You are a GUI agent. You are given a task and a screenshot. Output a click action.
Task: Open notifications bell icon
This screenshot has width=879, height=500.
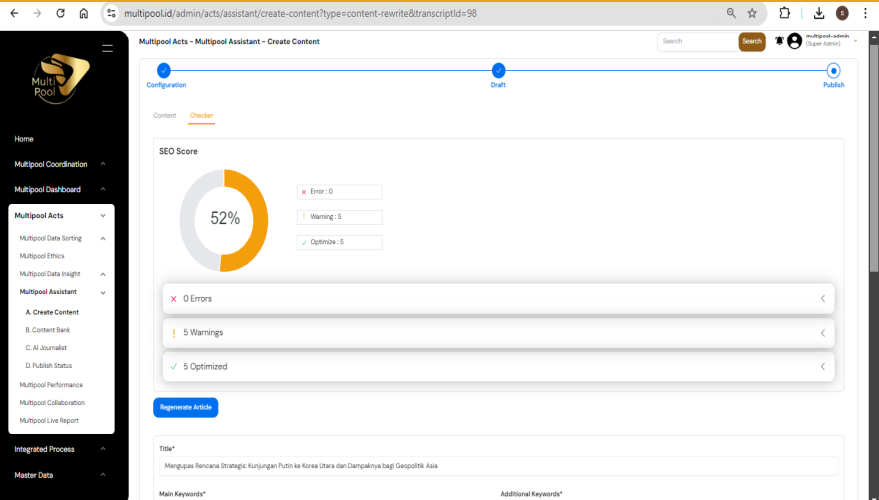point(779,41)
